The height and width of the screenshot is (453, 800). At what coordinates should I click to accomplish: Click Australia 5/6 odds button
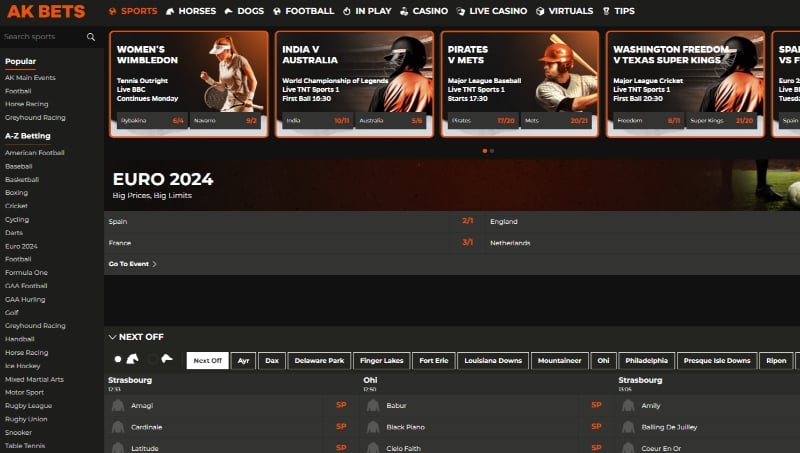[391, 121]
